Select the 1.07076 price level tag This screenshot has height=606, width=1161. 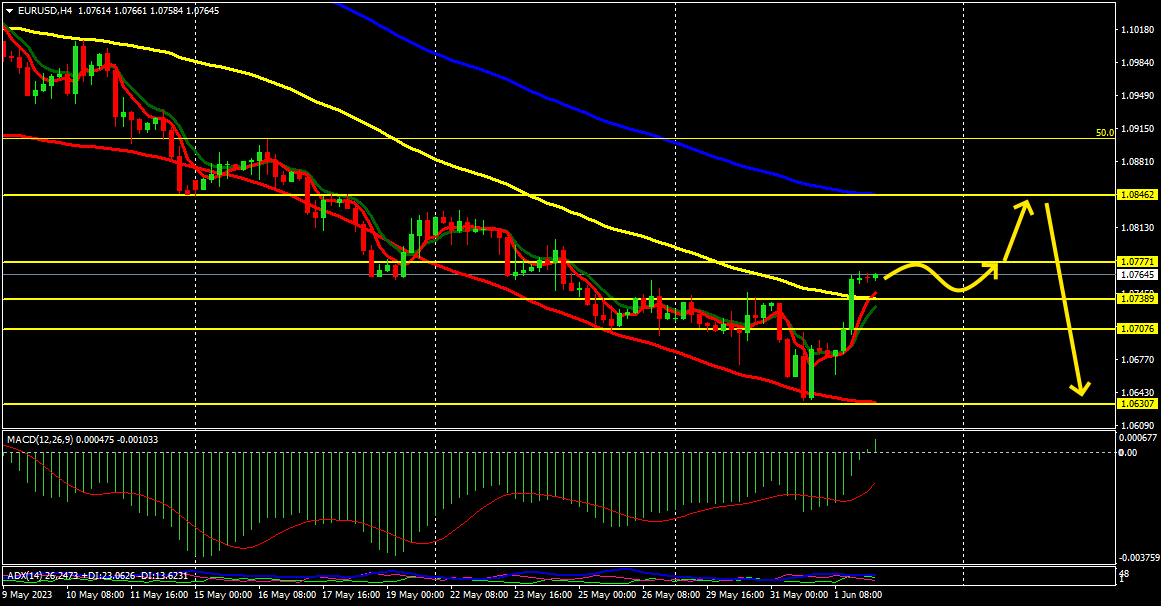(1138, 329)
